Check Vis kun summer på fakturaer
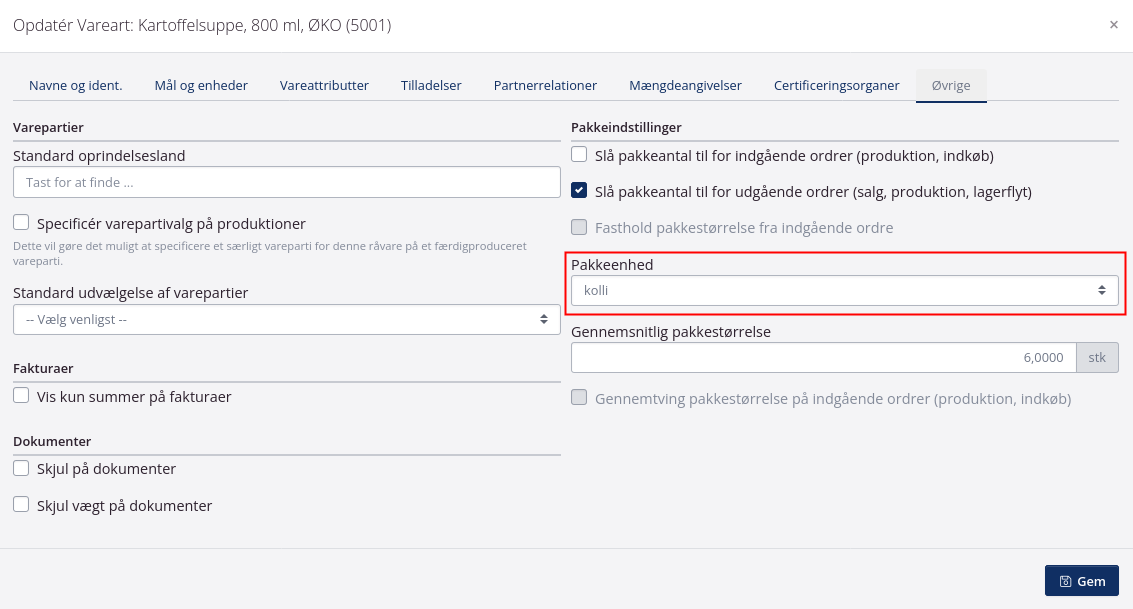Image resolution: width=1133 pixels, height=609 pixels. tap(20, 395)
